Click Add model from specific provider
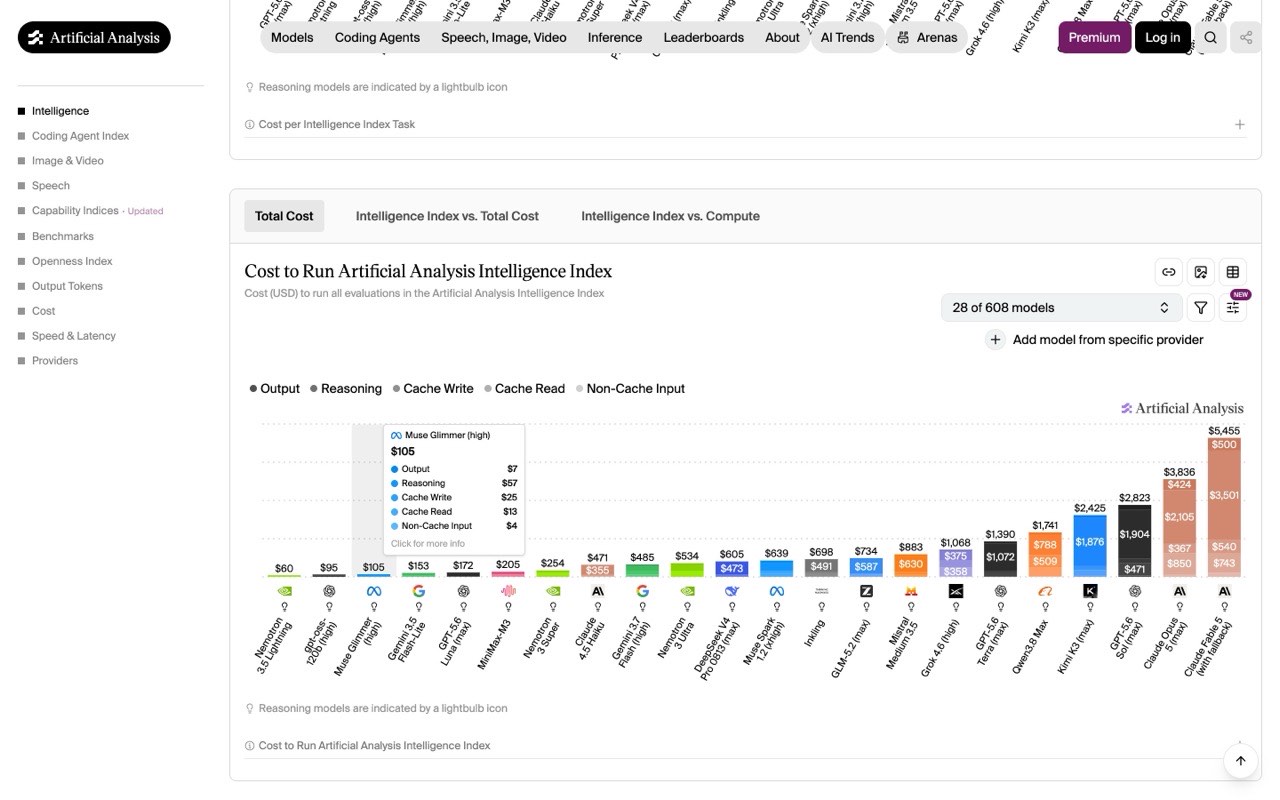The width and height of the screenshot is (1280, 800). point(1108,340)
